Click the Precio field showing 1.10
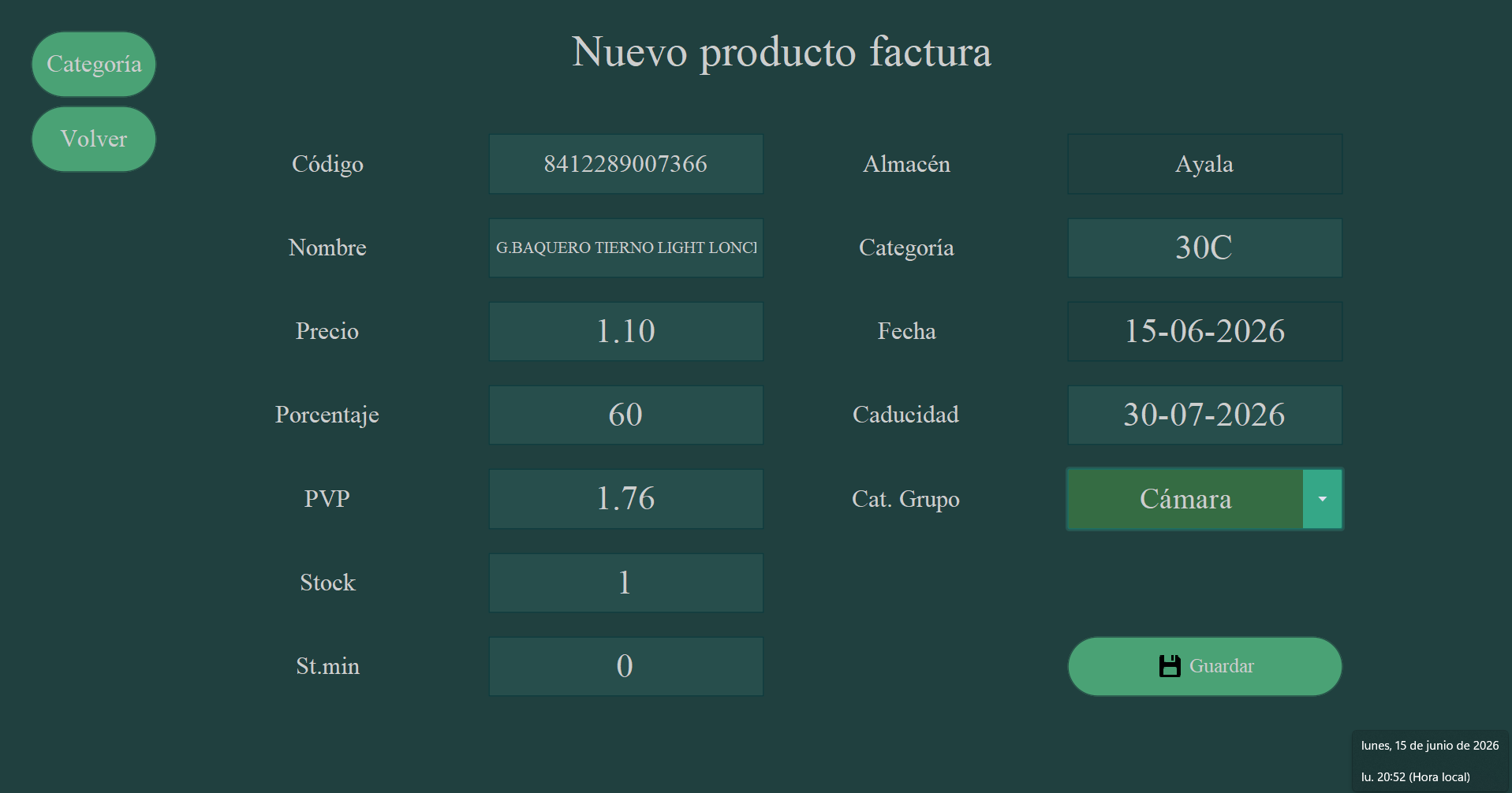The height and width of the screenshot is (793, 1512). coord(626,331)
